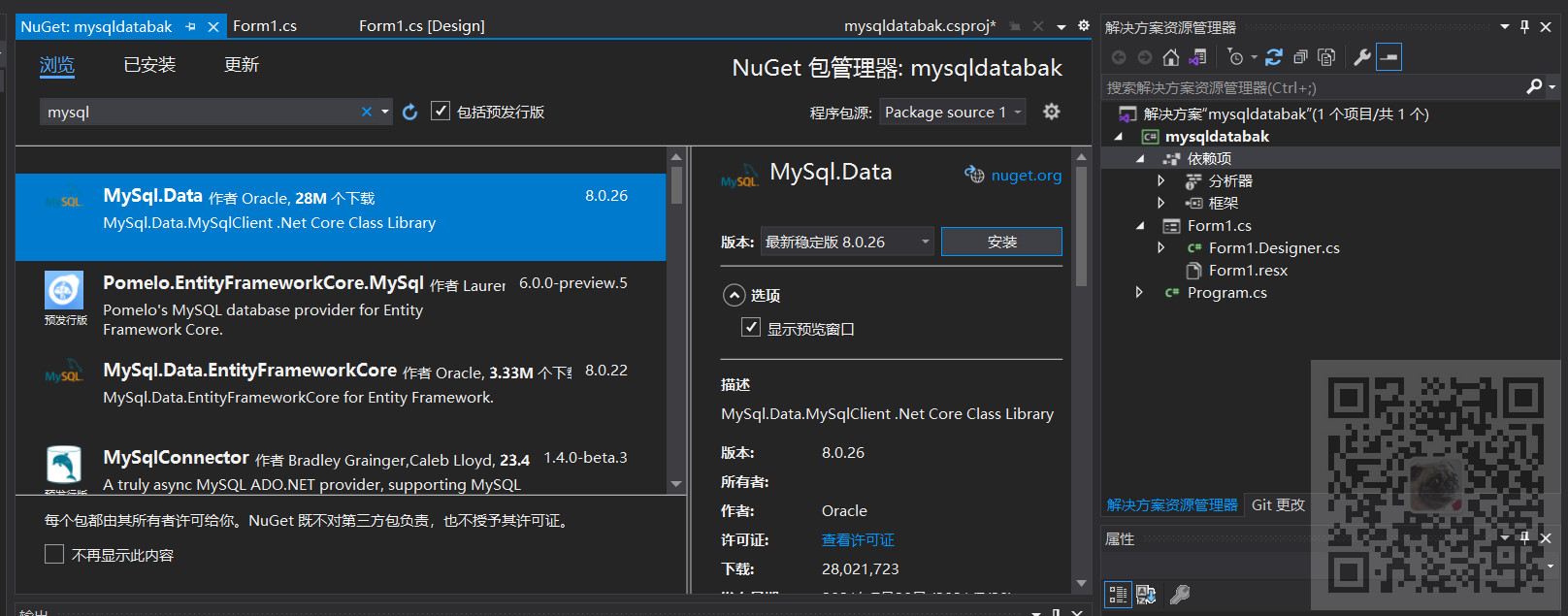Viewport: 1568px width, 616px height.
Task: Toggle the include prerelease checkbox
Action: click(441, 111)
